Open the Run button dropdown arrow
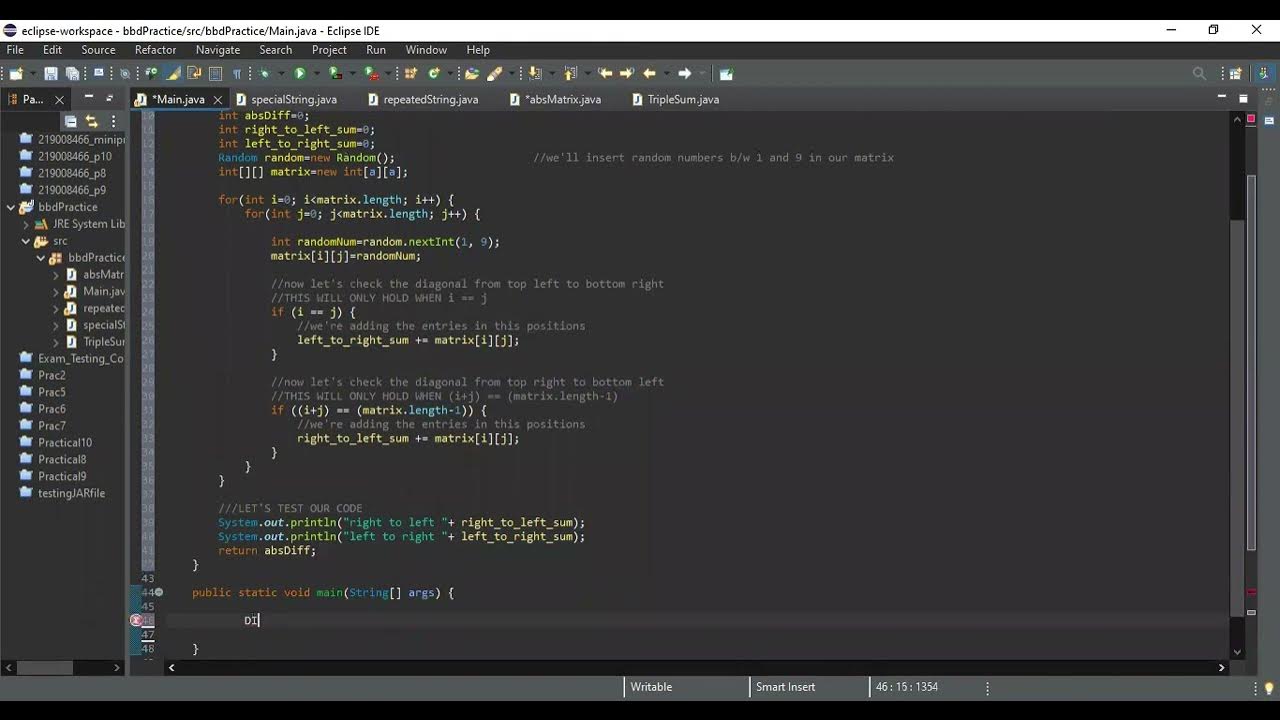Image resolution: width=1280 pixels, height=720 pixels. [x=316, y=73]
